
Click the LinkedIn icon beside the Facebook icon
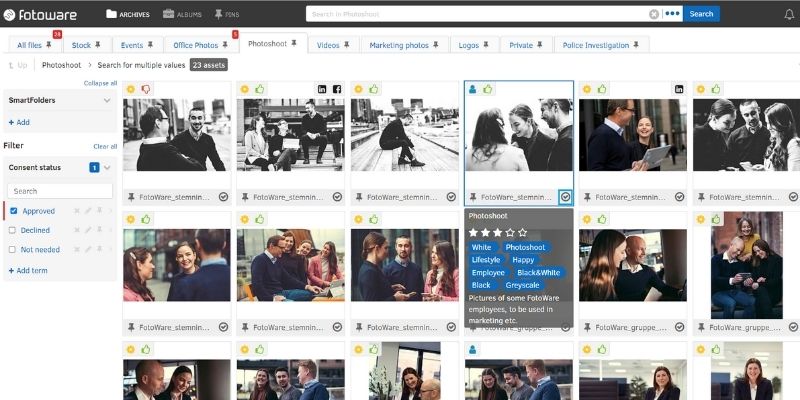(x=322, y=89)
